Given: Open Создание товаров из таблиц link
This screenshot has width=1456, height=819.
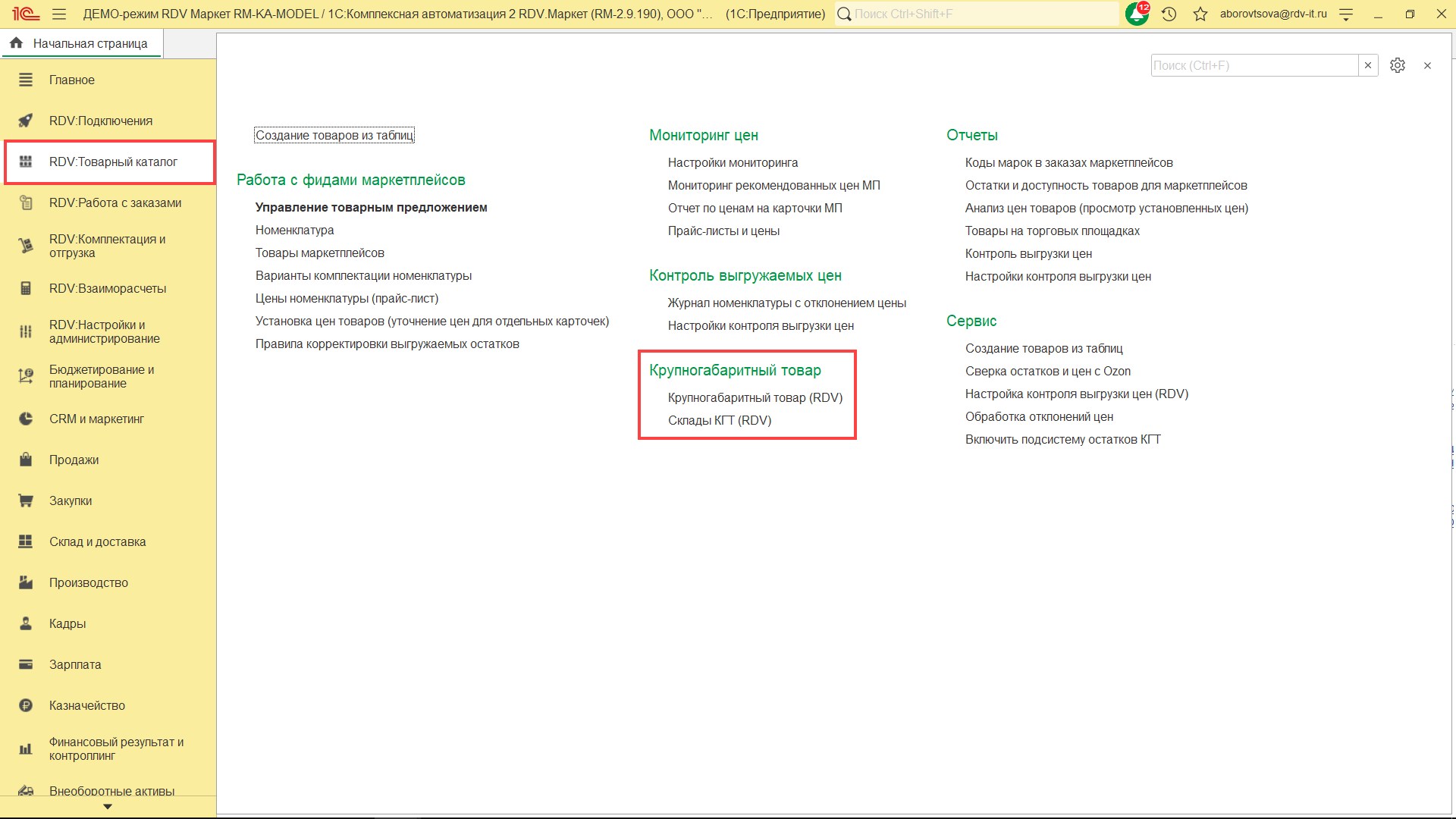Looking at the screenshot, I should tap(334, 135).
